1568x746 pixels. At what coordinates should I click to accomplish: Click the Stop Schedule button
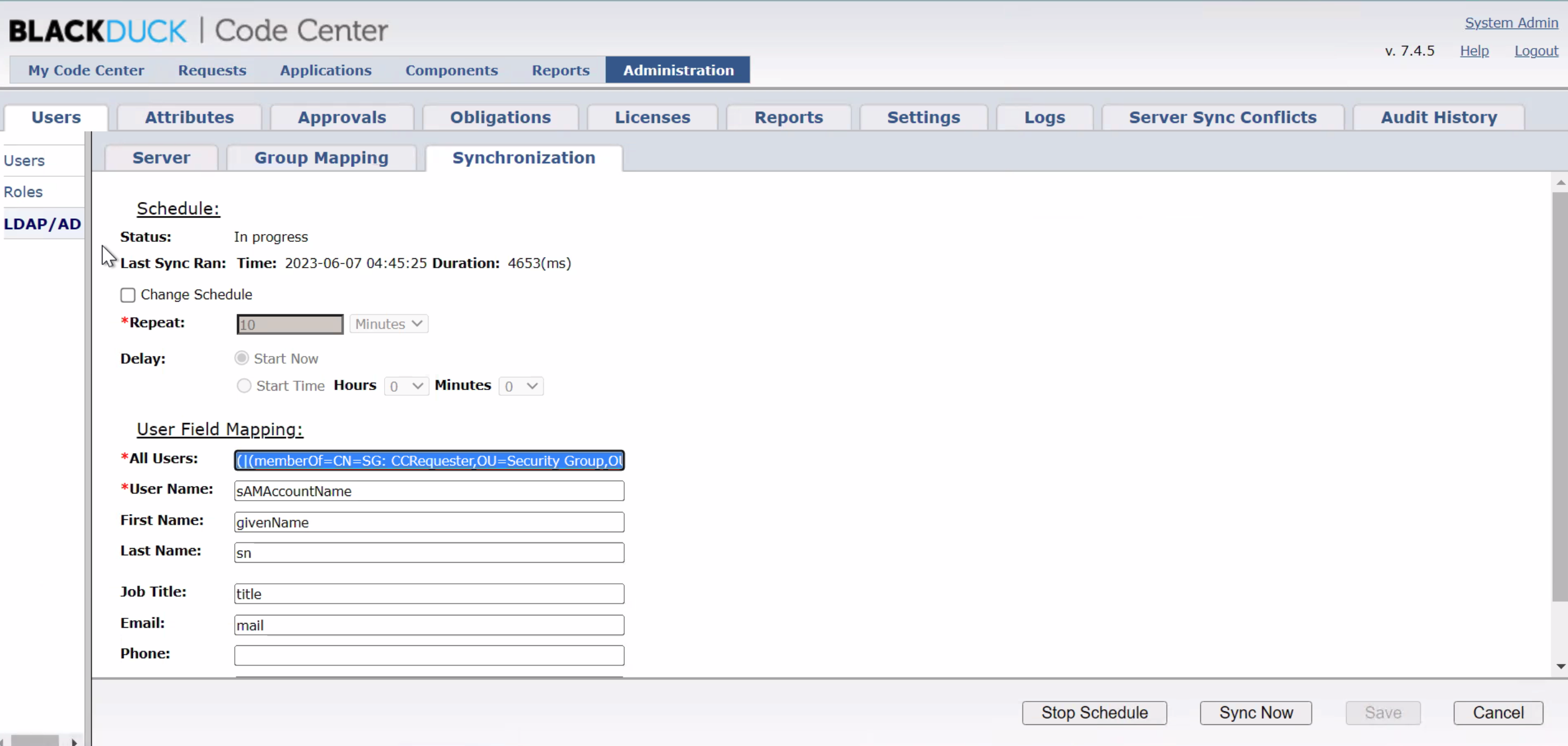pos(1094,713)
